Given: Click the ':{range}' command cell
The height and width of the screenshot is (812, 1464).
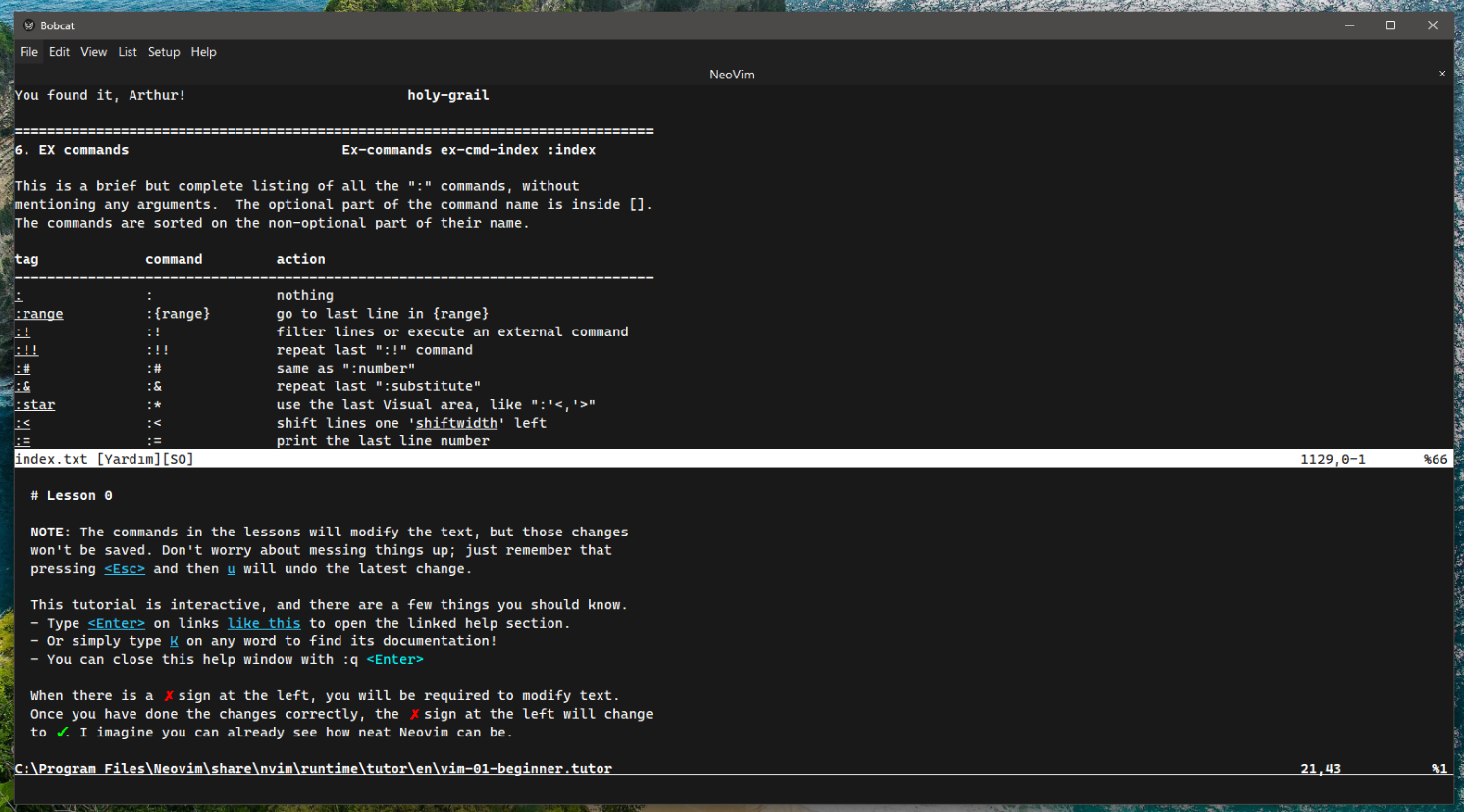Looking at the screenshot, I should point(178,314).
